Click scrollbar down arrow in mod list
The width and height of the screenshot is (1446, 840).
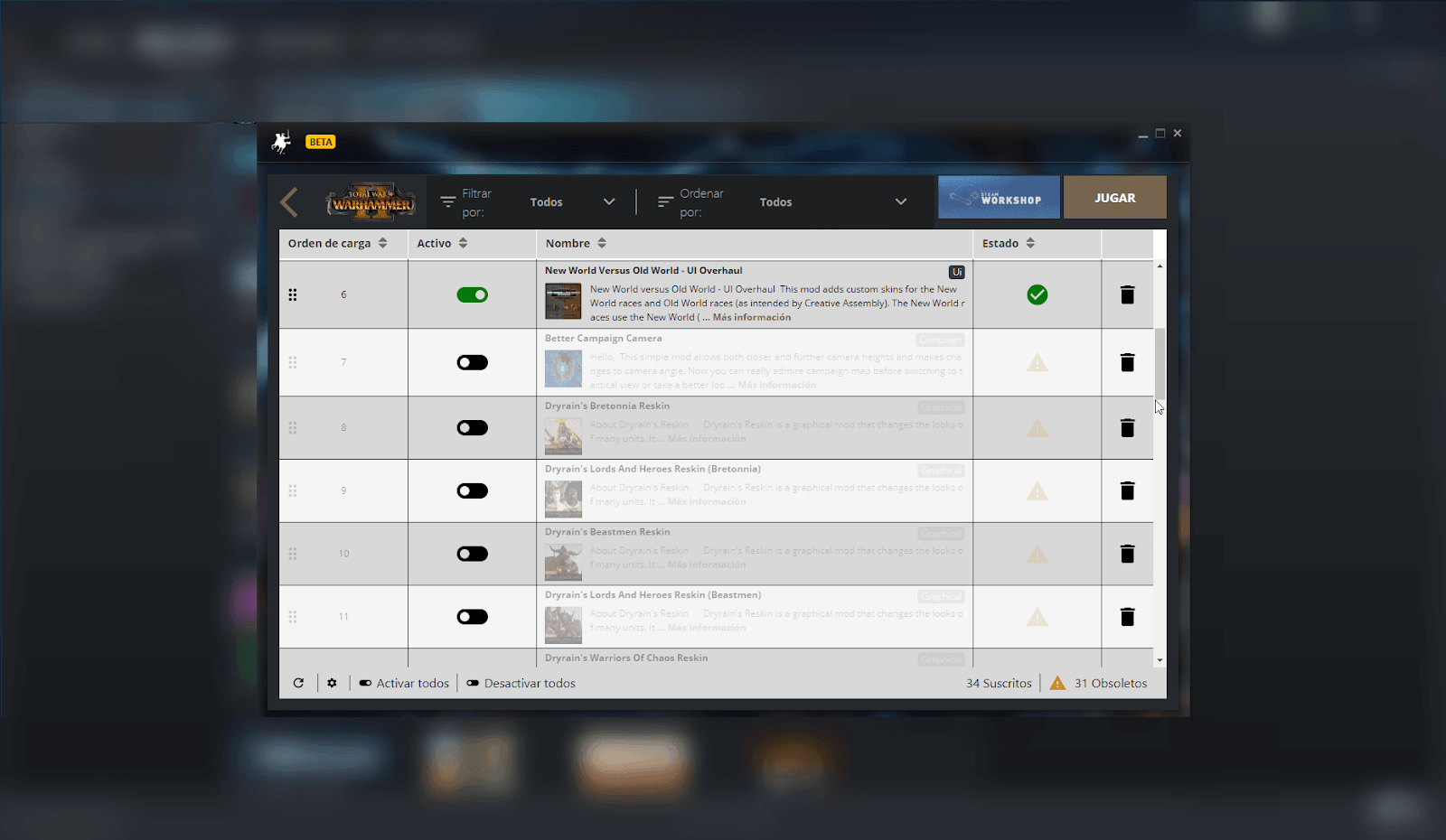tap(1160, 660)
